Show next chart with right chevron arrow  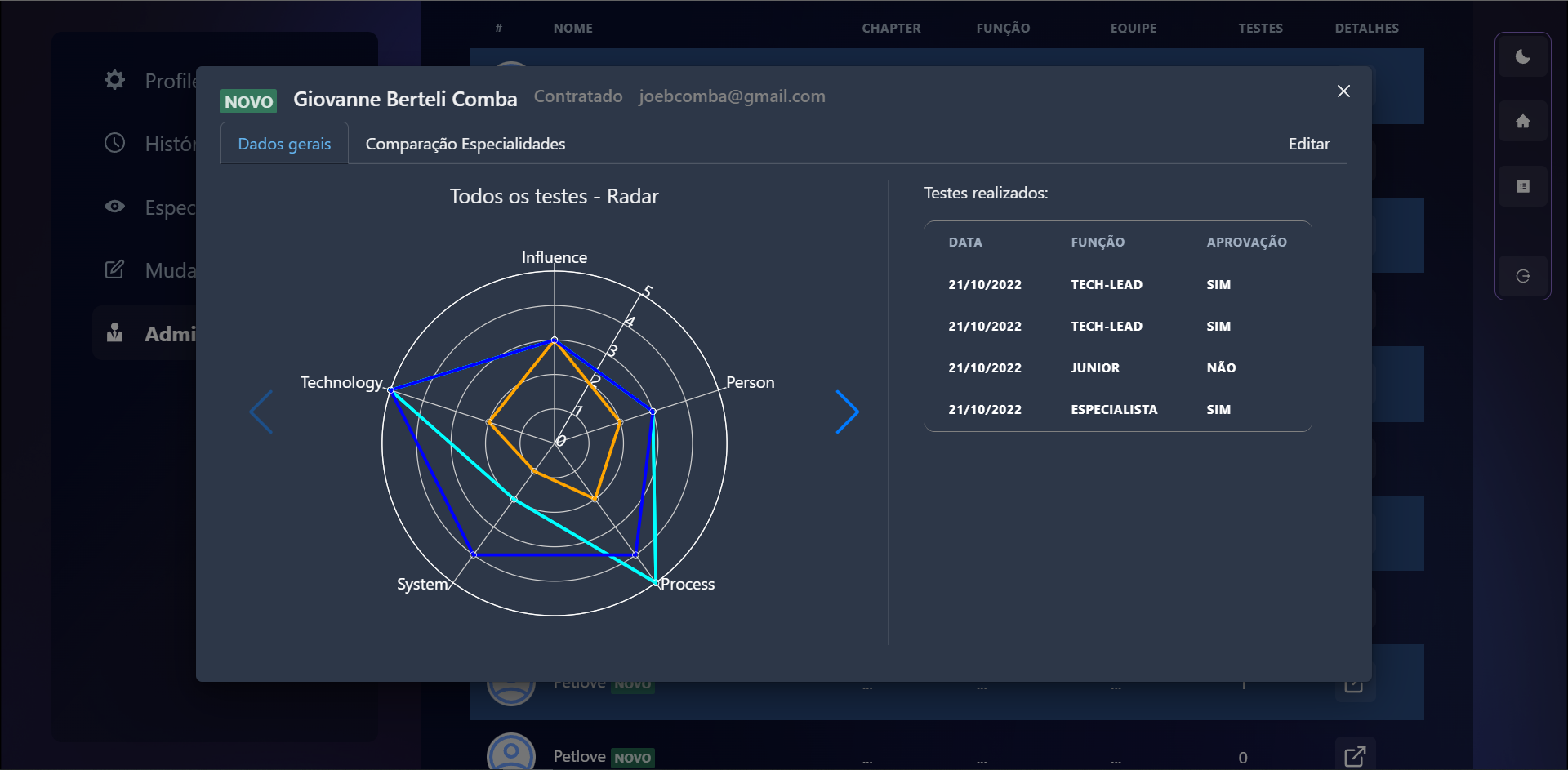point(847,412)
